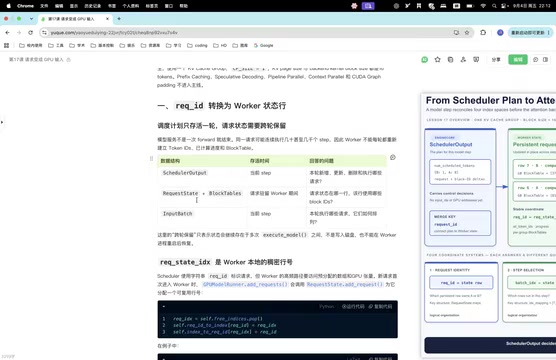Image resolution: width=556 pixels, height=360 pixels.
Task: Click the presentation mode icon in Yuque header
Action: coord(476,60)
